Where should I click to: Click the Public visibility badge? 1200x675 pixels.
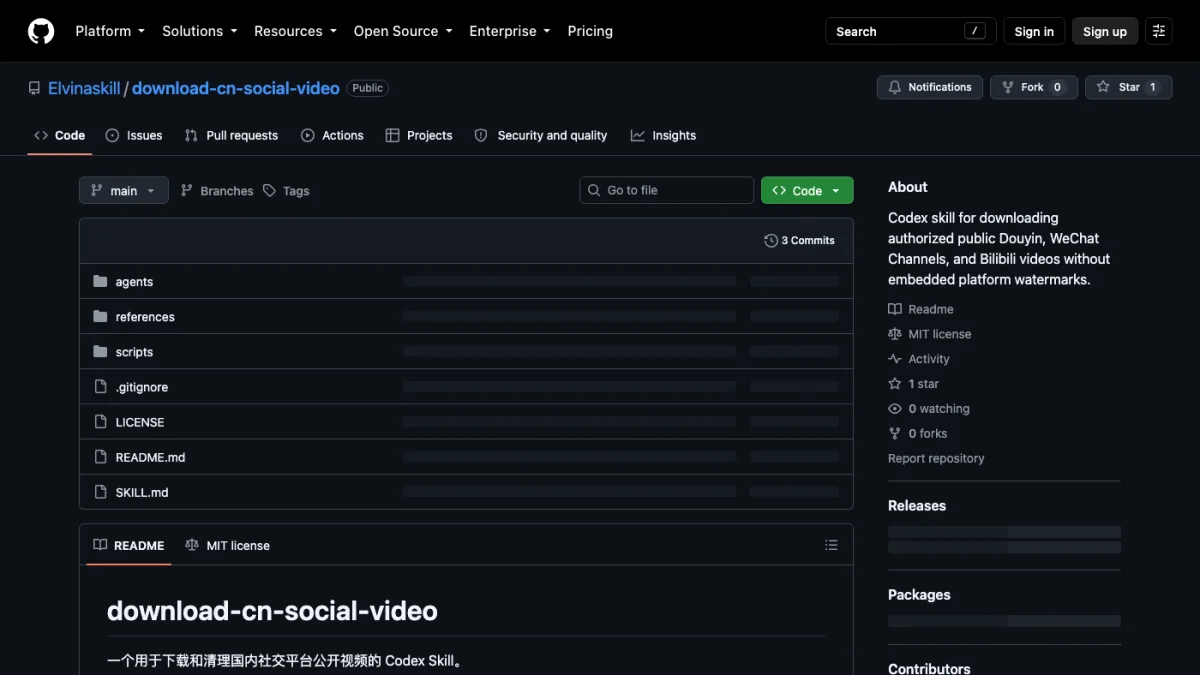(x=367, y=88)
